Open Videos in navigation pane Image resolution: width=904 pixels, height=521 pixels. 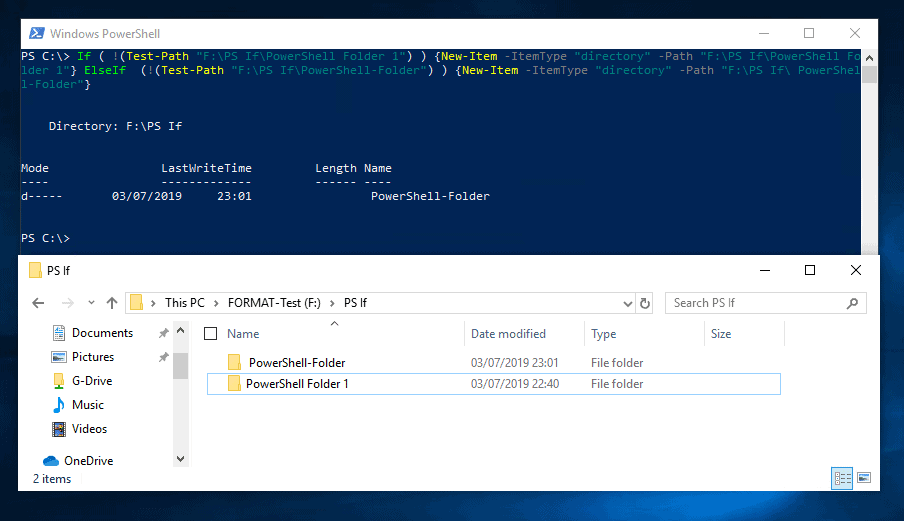[89, 429]
